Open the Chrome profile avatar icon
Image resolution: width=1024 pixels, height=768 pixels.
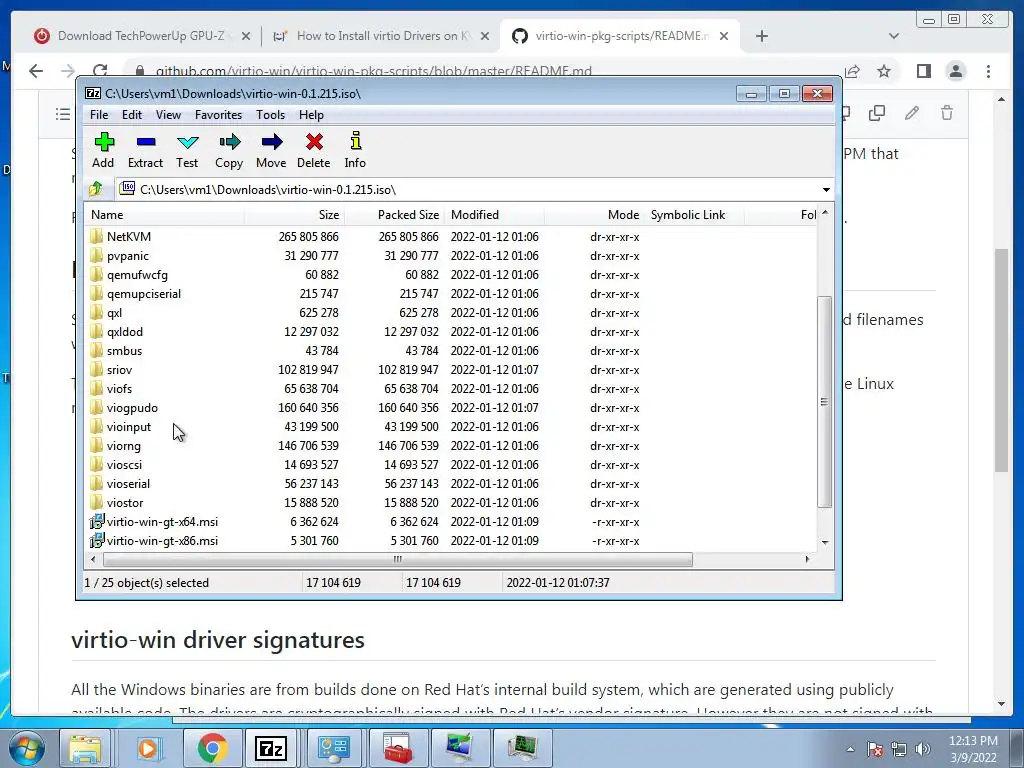tap(956, 71)
